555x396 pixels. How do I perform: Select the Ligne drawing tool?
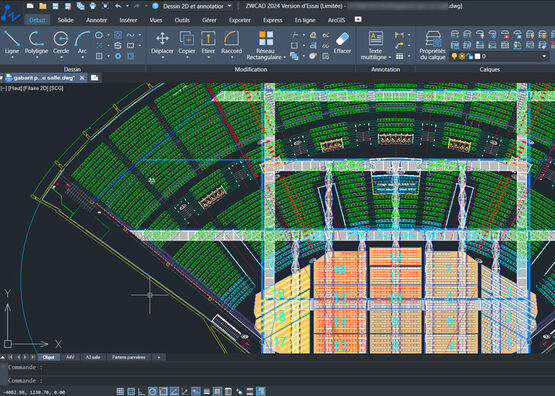[x=12, y=43]
